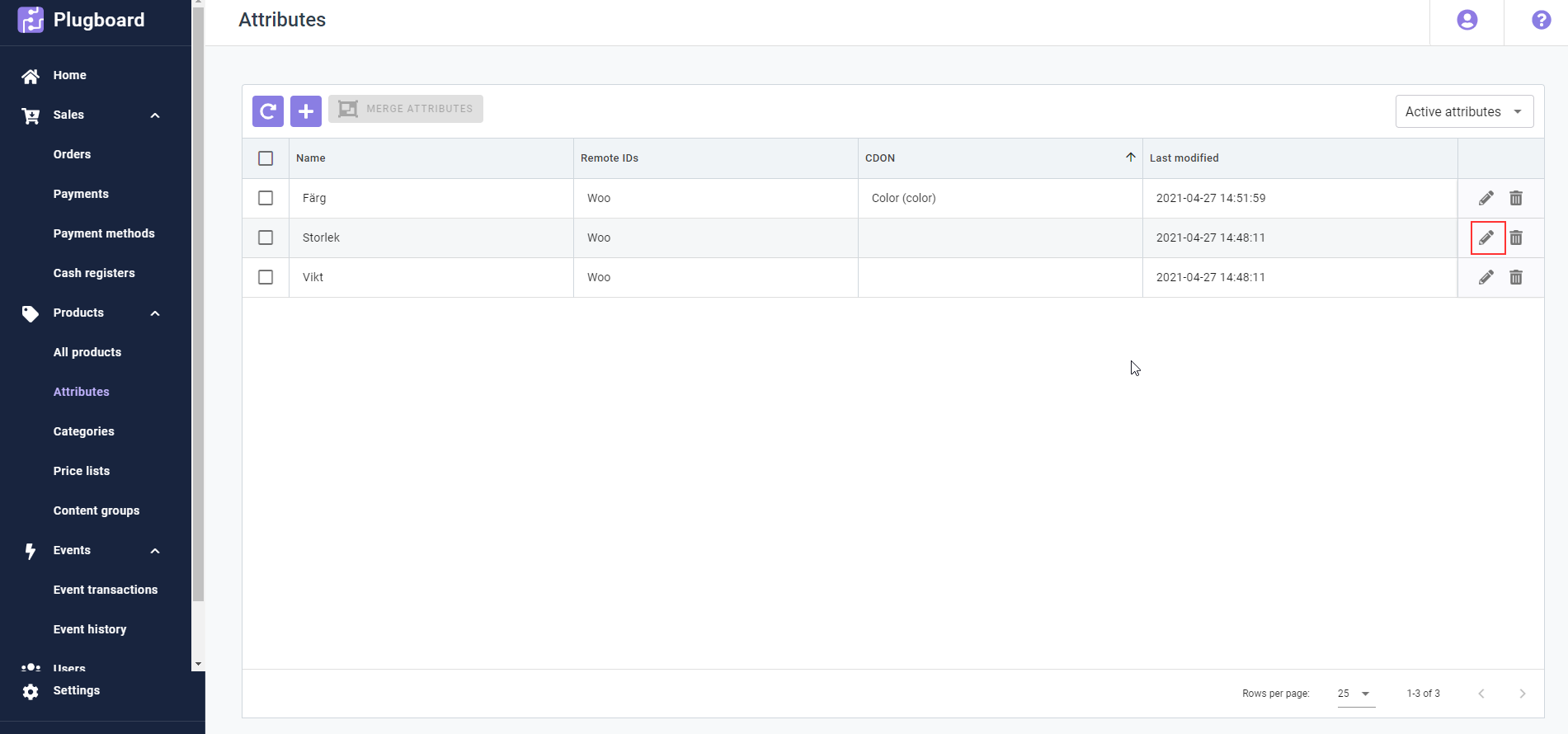Sort table by CDON column header

coord(1001,158)
